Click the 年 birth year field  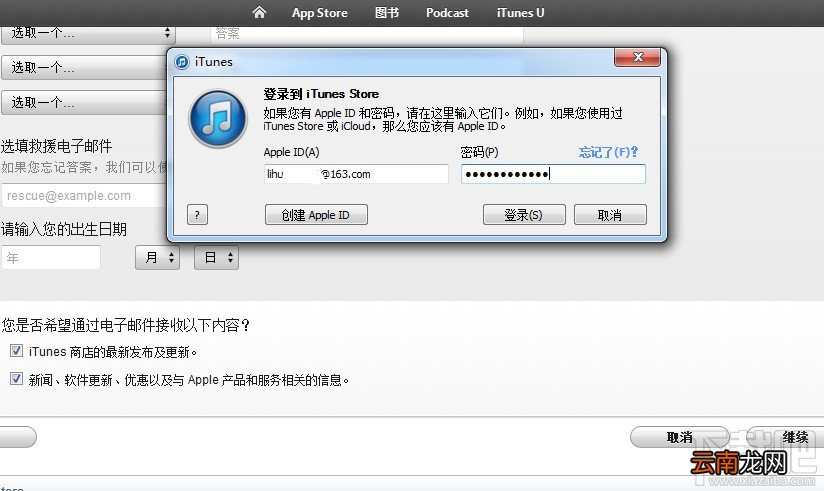click(x=50, y=258)
